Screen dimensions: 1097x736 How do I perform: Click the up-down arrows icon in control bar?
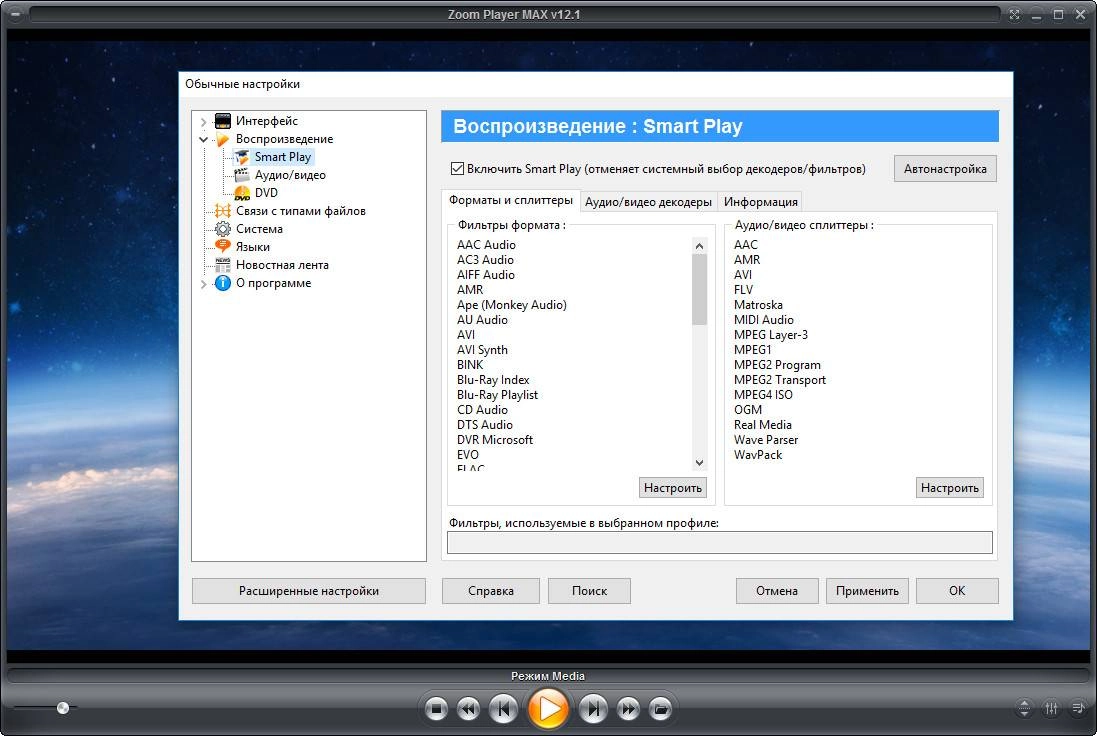(1024, 708)
